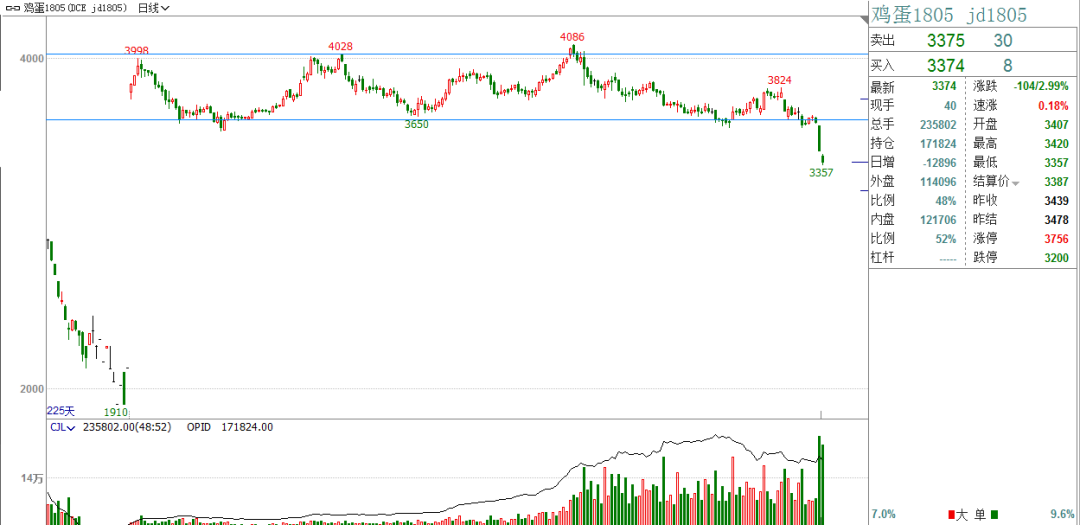The image size is (1080, 525).
Task: Click the 卖出 price 3375
Action: tap(945, 40)
